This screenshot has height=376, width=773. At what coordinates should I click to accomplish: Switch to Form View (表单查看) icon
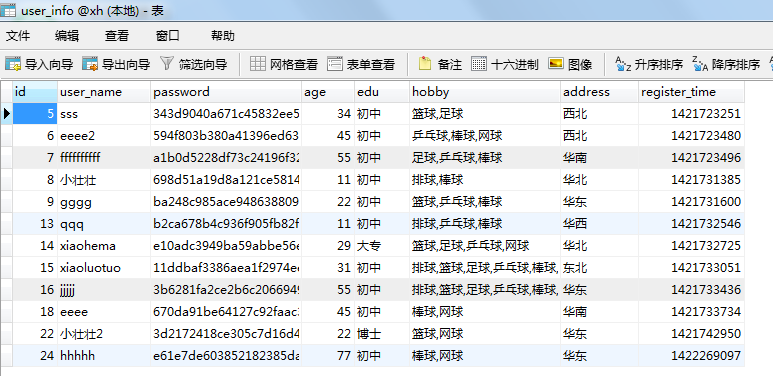(x=335, y=64)
